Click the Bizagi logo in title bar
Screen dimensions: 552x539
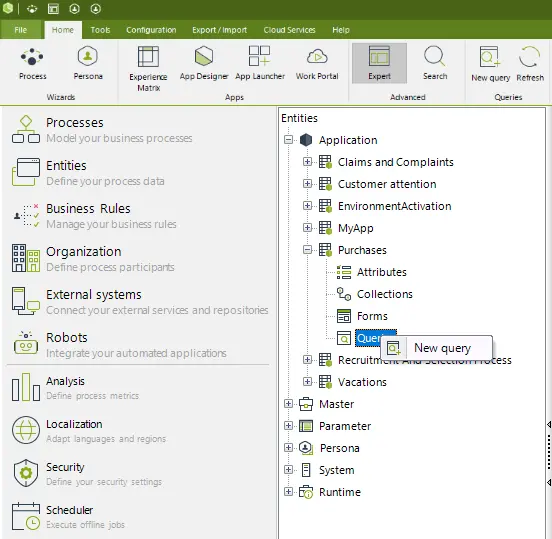coord(8,8)
